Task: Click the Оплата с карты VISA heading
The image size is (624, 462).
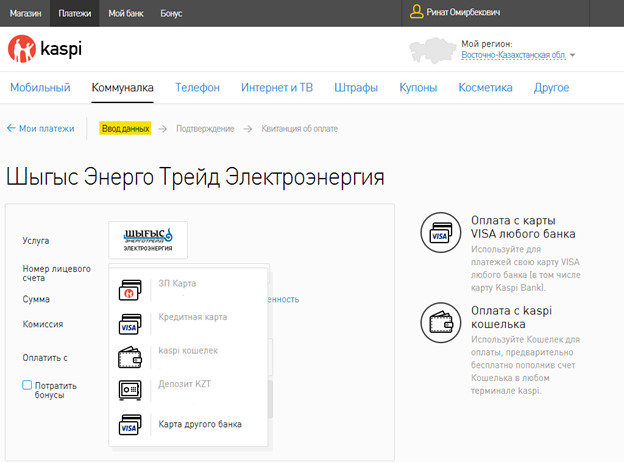Action: pyautogui.click(x=523, y=227)
